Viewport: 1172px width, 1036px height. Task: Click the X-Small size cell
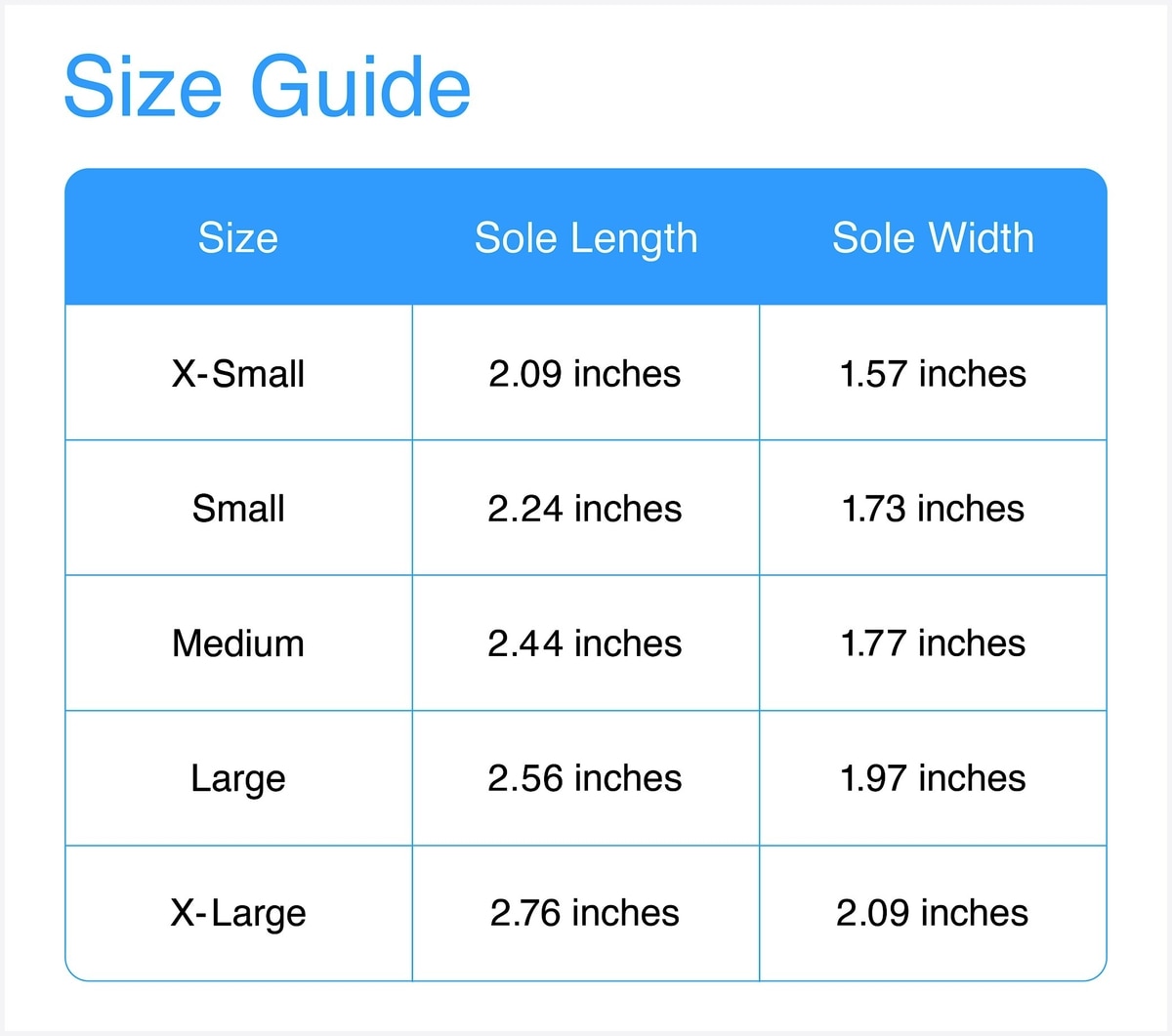coord(238,373)
